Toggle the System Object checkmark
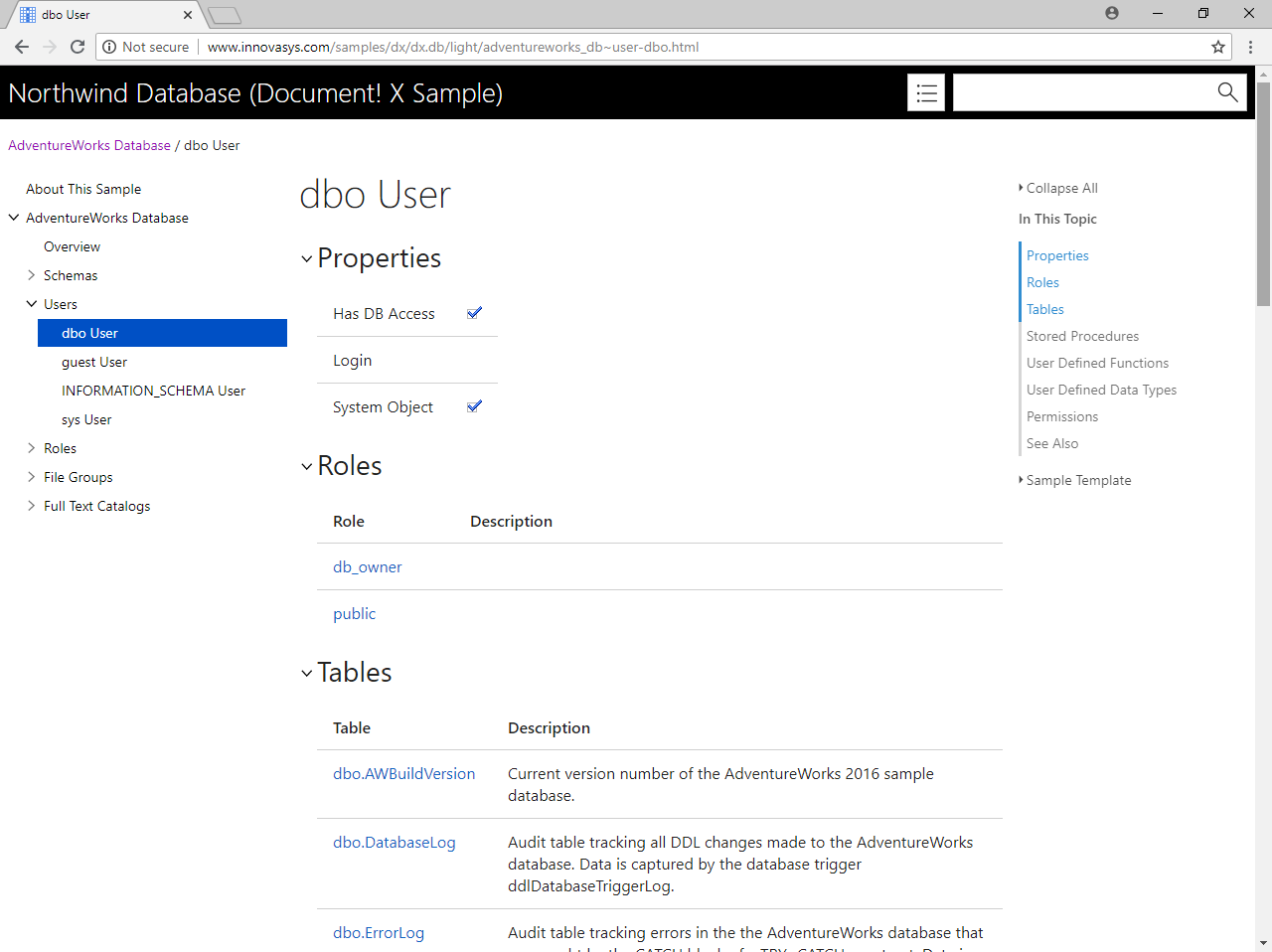The image size is (1272, 952). 474,406
